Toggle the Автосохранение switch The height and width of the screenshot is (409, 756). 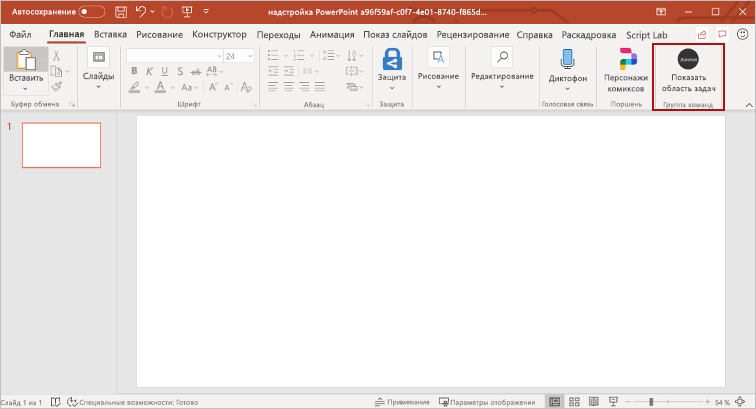pos(92,12)
